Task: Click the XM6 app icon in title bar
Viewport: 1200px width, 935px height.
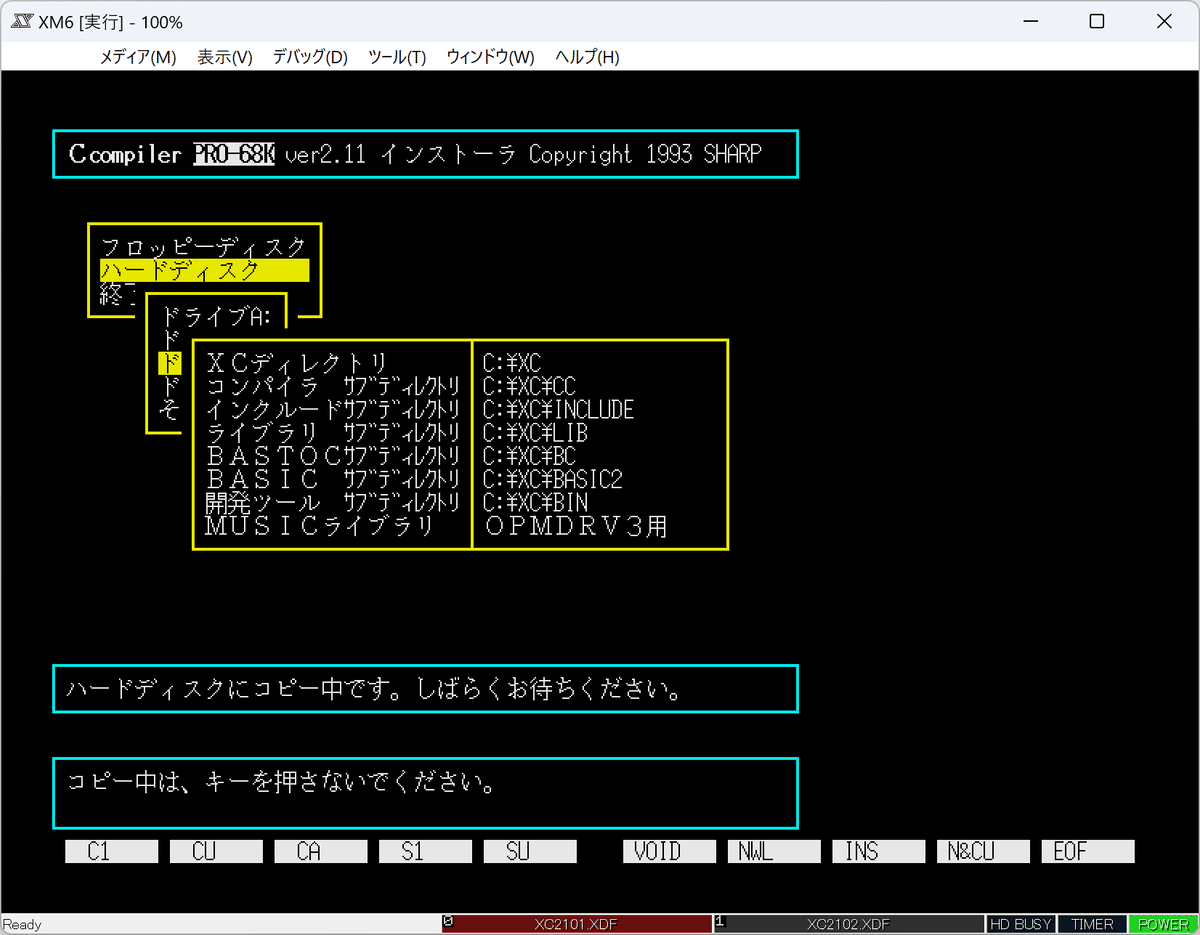Action: pyautogui.click(x=22, y=22)
